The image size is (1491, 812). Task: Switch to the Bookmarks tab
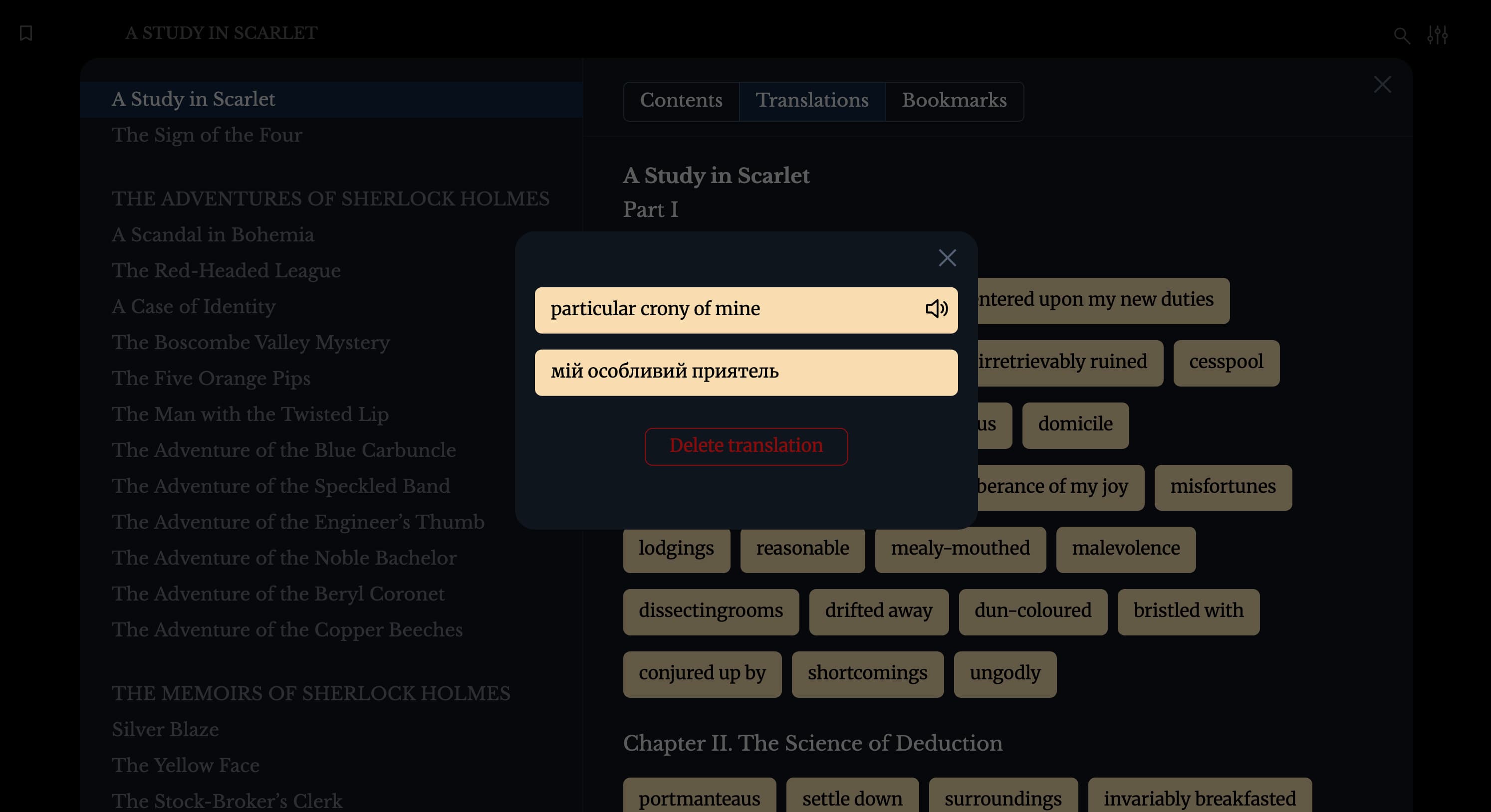point(954,101)
